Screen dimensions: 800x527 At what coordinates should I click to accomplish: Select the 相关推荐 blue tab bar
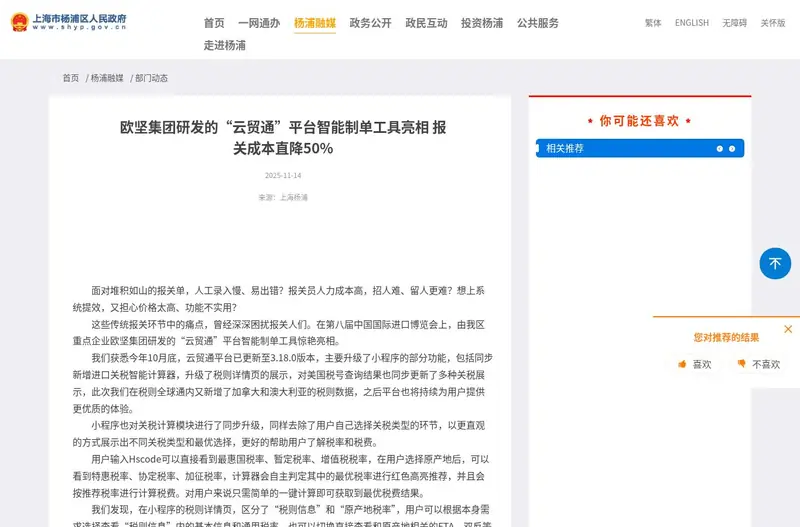(x=640, y=148)
